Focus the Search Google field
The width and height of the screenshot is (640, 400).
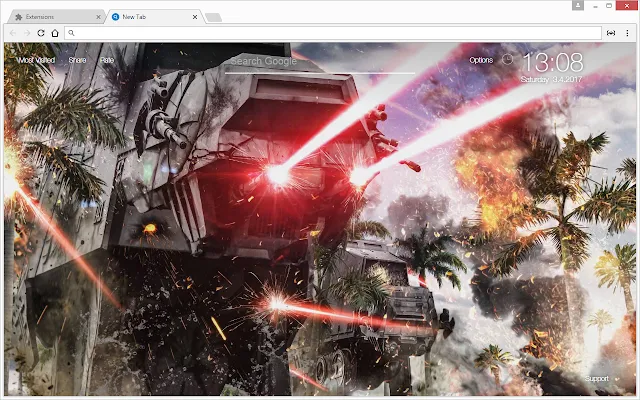click(320, 62)
